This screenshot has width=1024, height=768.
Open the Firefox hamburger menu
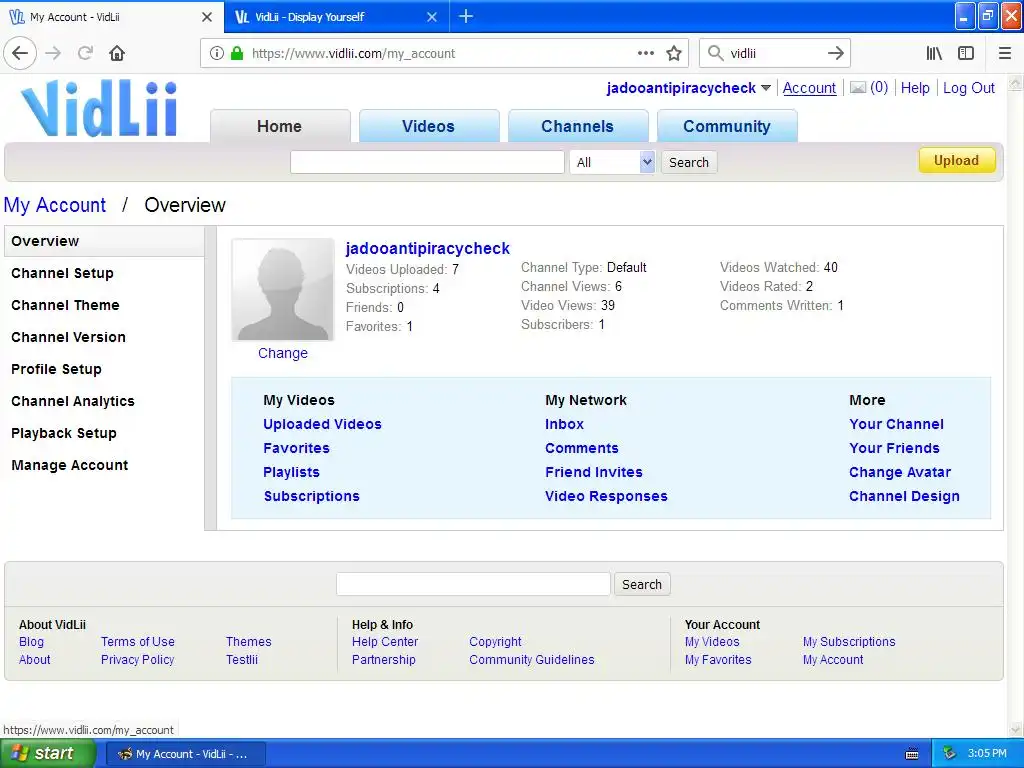(1005, 54)
